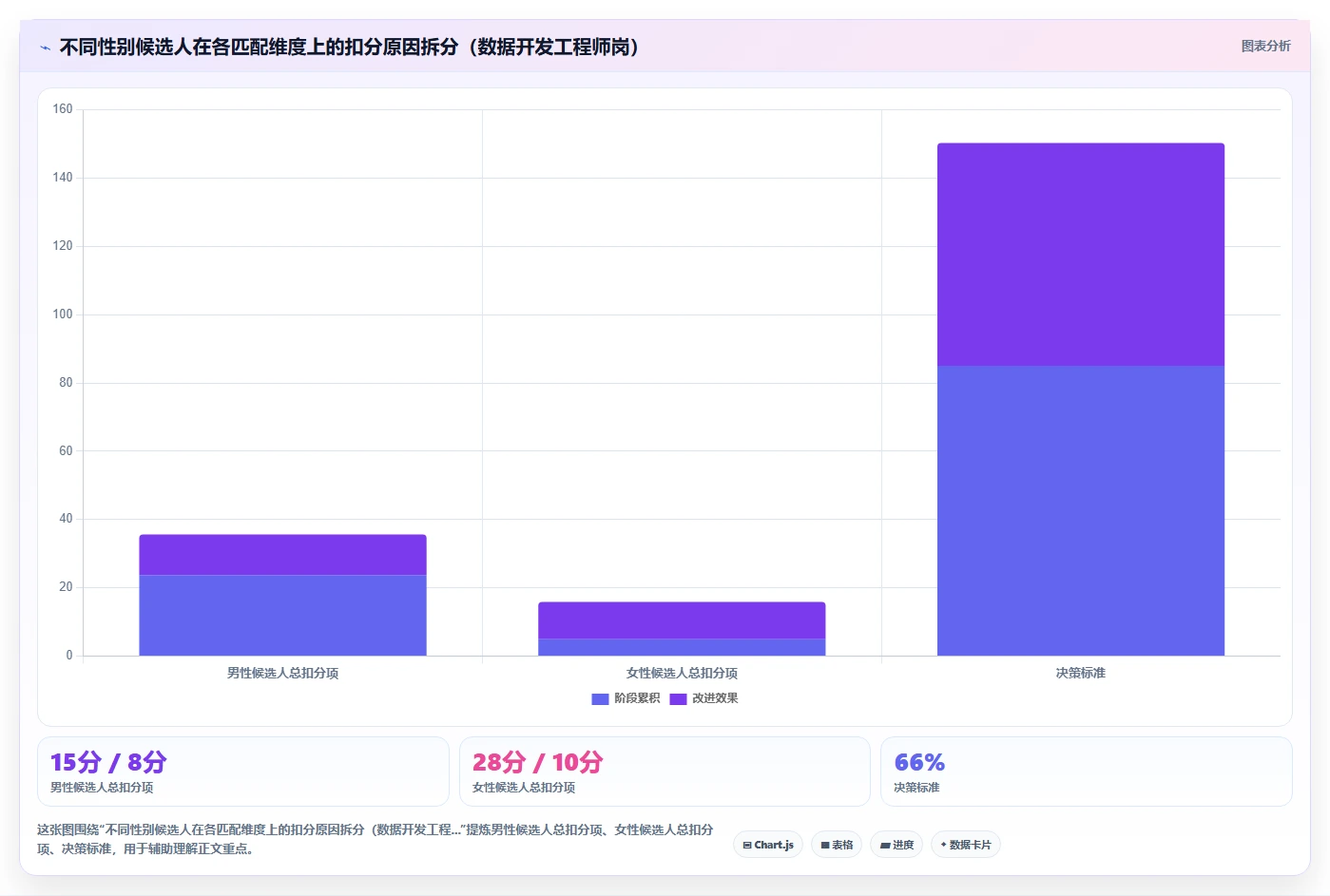Click the blue segment of 女性候选人 bar
This screenshot has width=1330, height=896.
682,647
